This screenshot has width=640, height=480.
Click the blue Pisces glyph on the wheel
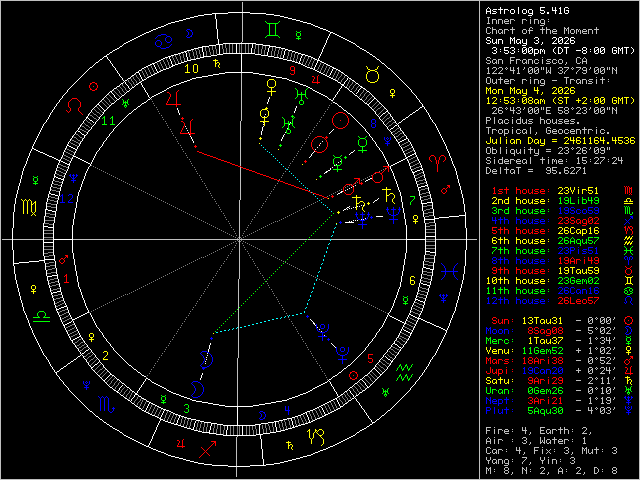[449, 271]
